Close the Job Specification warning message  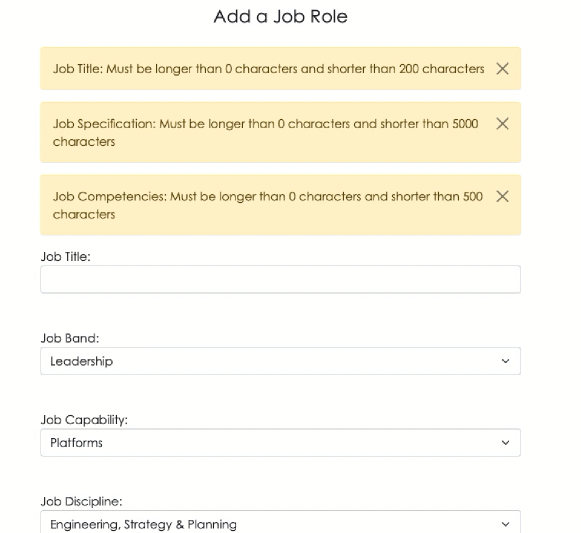coord(502,123)
